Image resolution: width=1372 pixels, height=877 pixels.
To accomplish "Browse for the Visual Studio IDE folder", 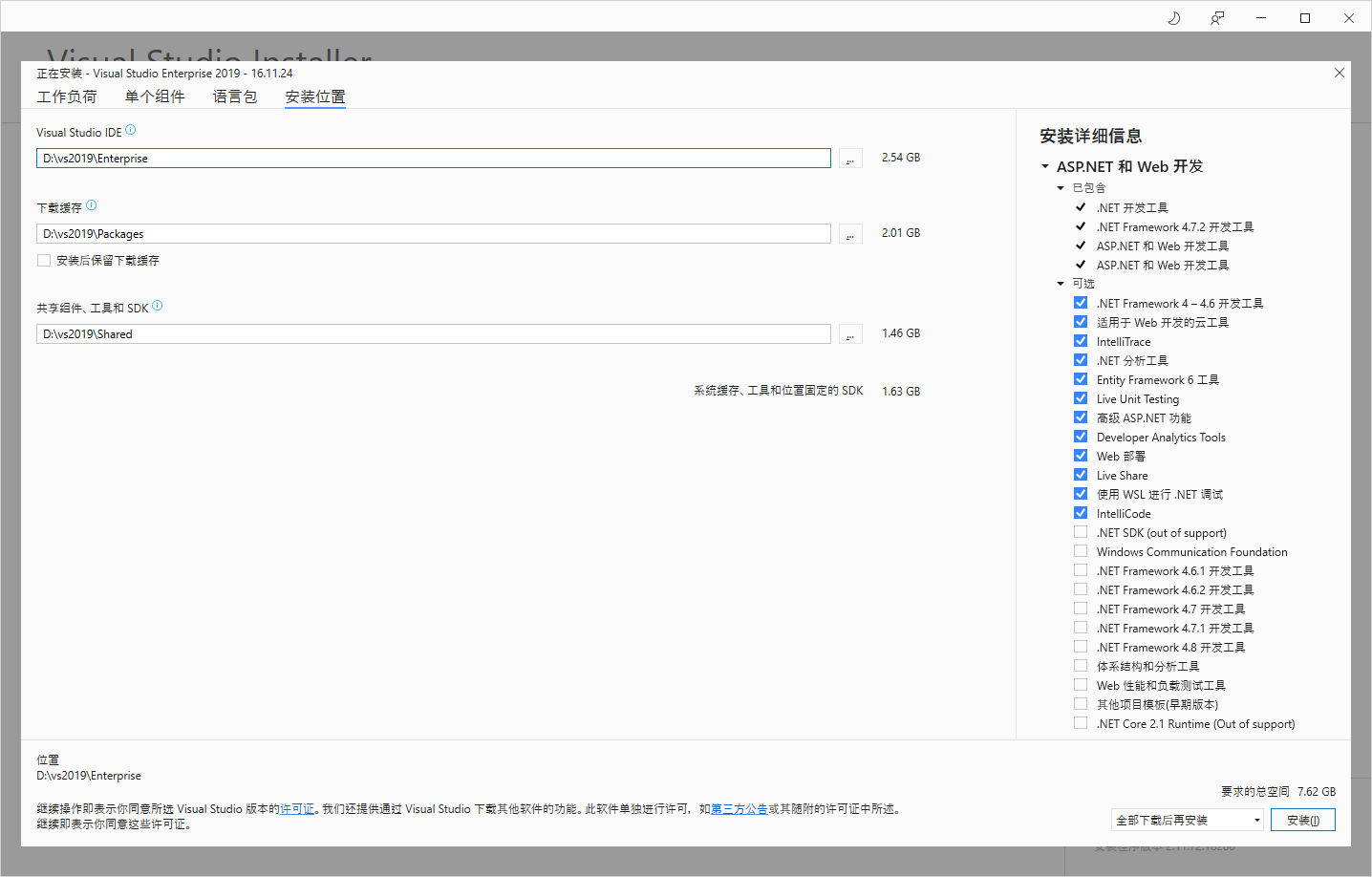I will point(849,158).
